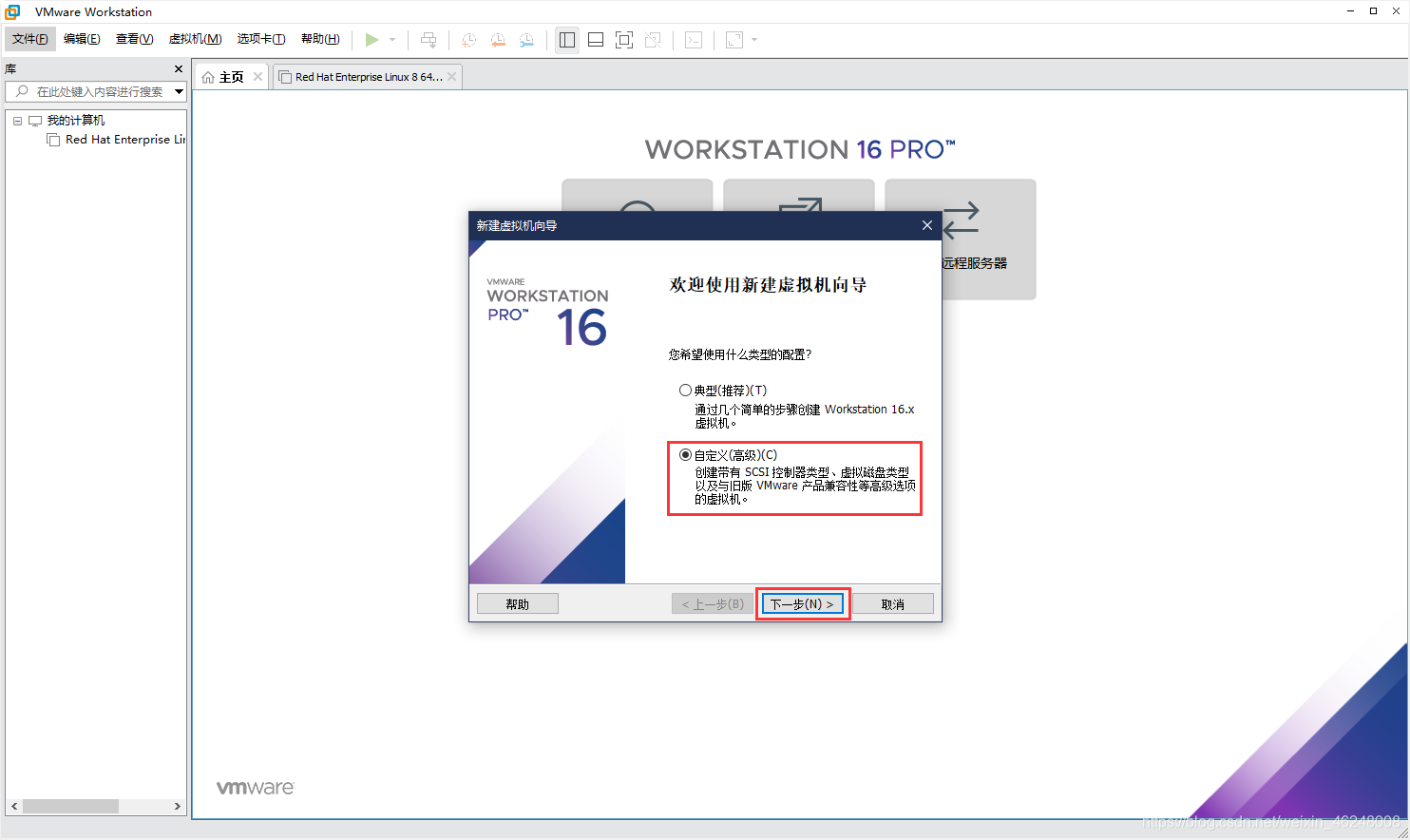Click the take snapshot clock icon

(469, 40)
